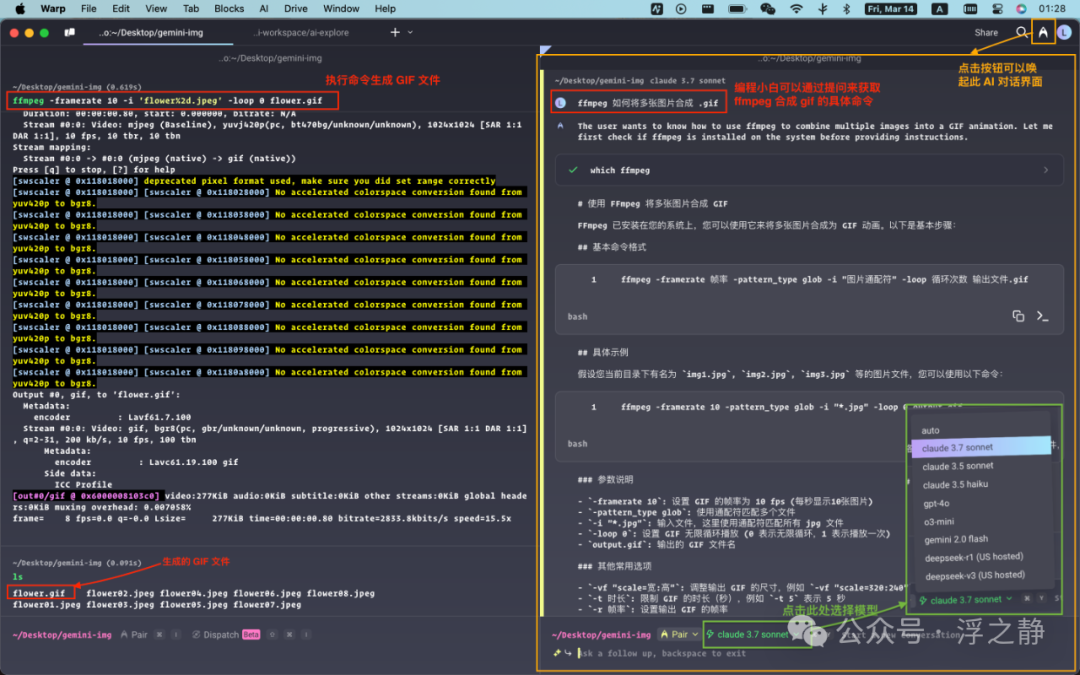Open the claude 3.7 sonnet model selector
This screenshot has height=675, width=1080.
click(x=752, y=634)
